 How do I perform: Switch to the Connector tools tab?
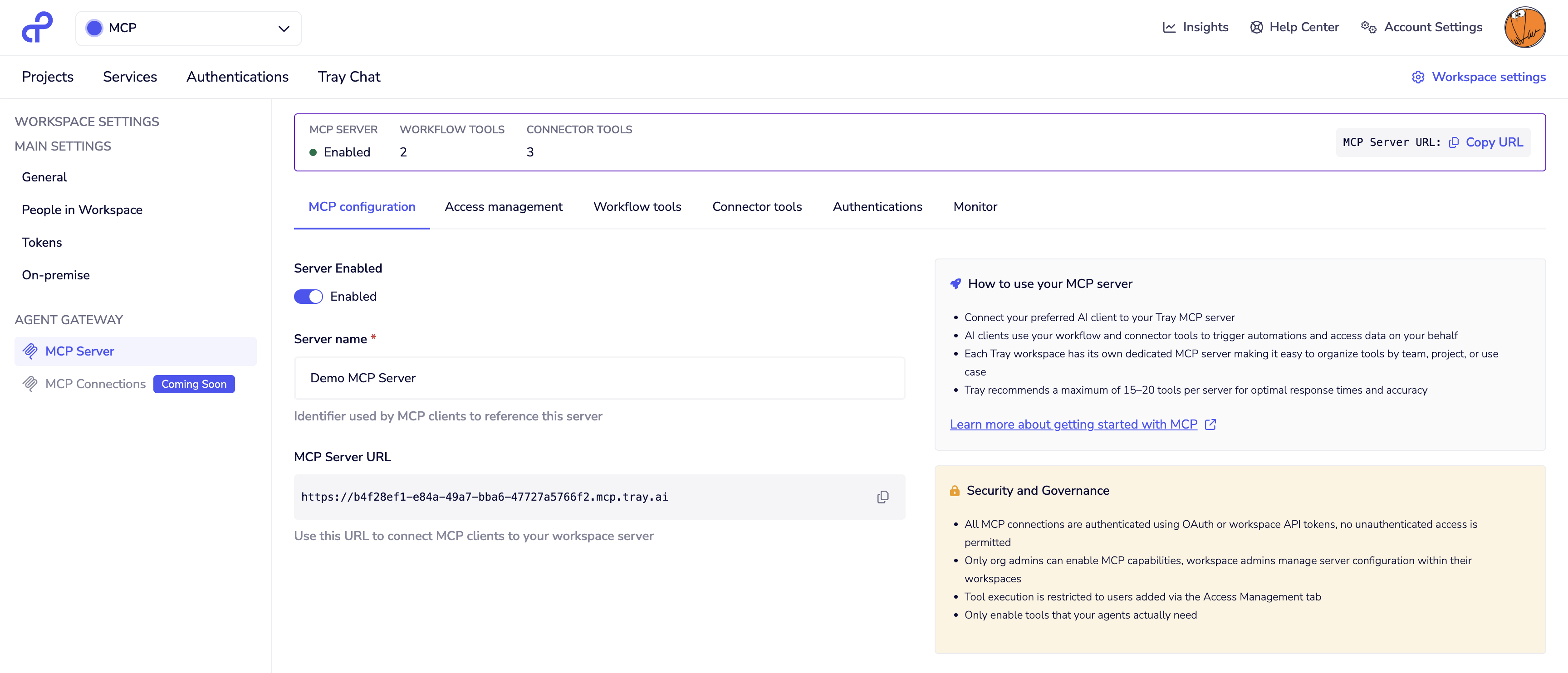coord(757,207)
